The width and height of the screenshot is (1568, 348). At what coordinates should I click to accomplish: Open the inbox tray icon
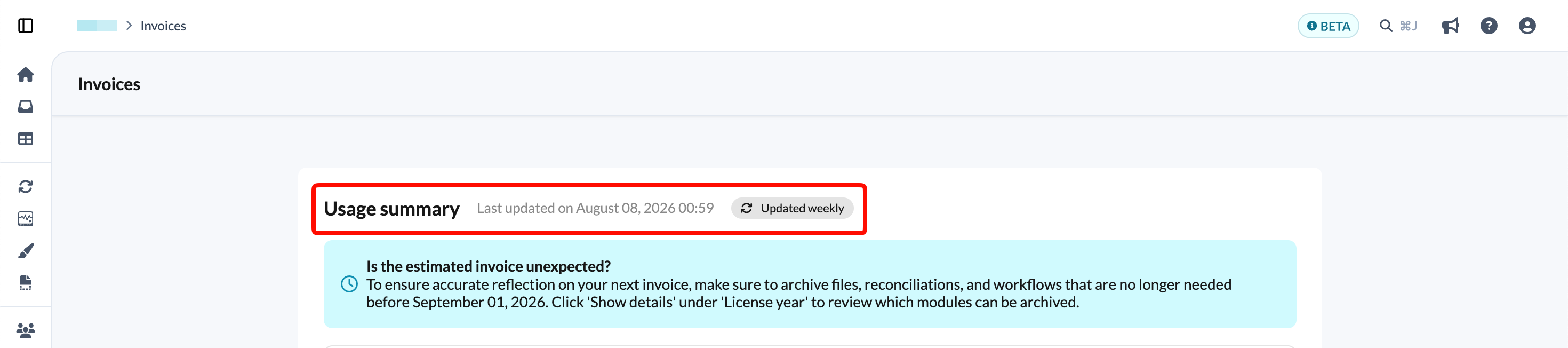point(26,107)
